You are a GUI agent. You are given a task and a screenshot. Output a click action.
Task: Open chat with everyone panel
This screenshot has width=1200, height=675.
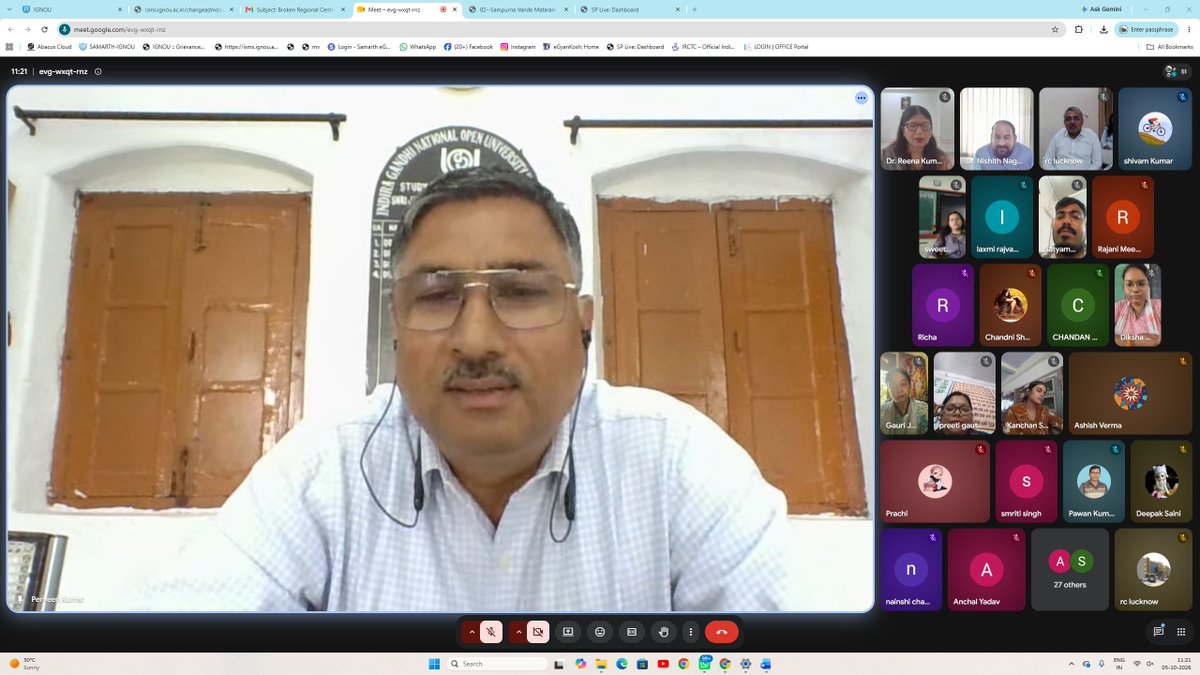coord(1158,632)
